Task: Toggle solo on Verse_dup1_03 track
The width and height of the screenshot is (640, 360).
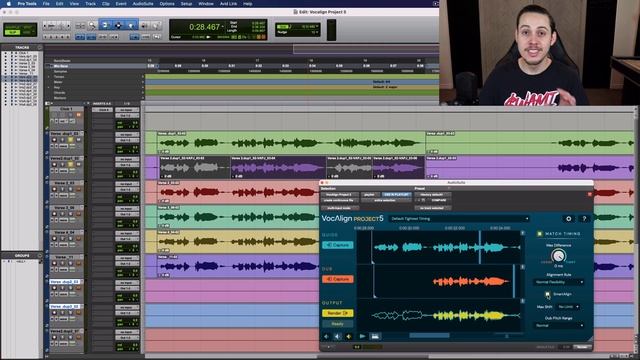Action: click(x=71, y=140)
